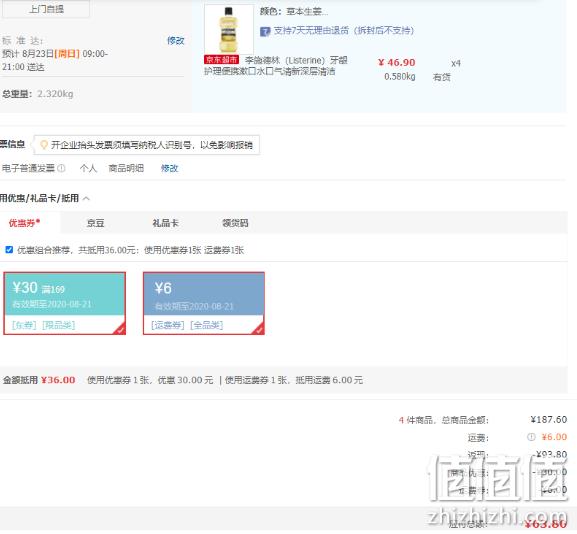Switch to the 京豆 tab

(95, 223)
